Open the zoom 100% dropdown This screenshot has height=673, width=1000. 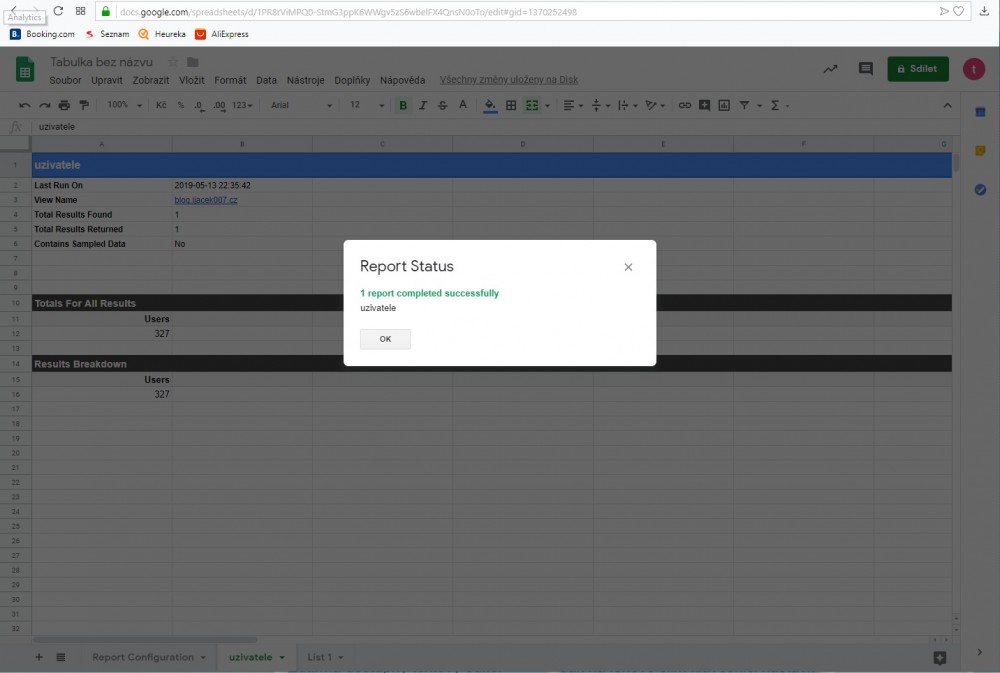[123, 105]
